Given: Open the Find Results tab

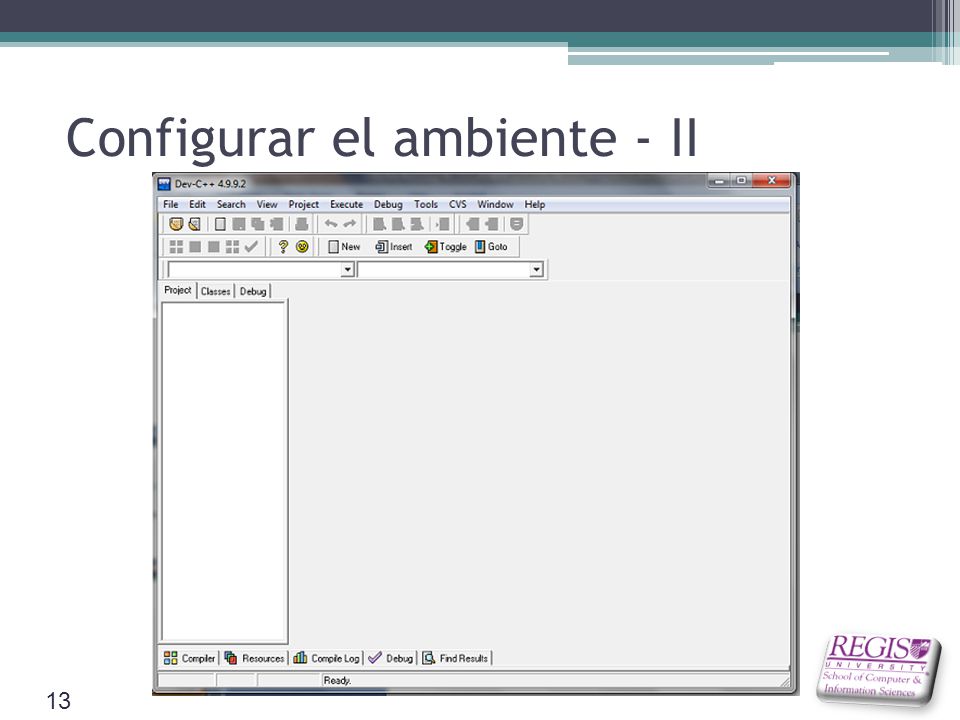Looking at the screenshot, I should pyautogui.click(x=456, y=658).
